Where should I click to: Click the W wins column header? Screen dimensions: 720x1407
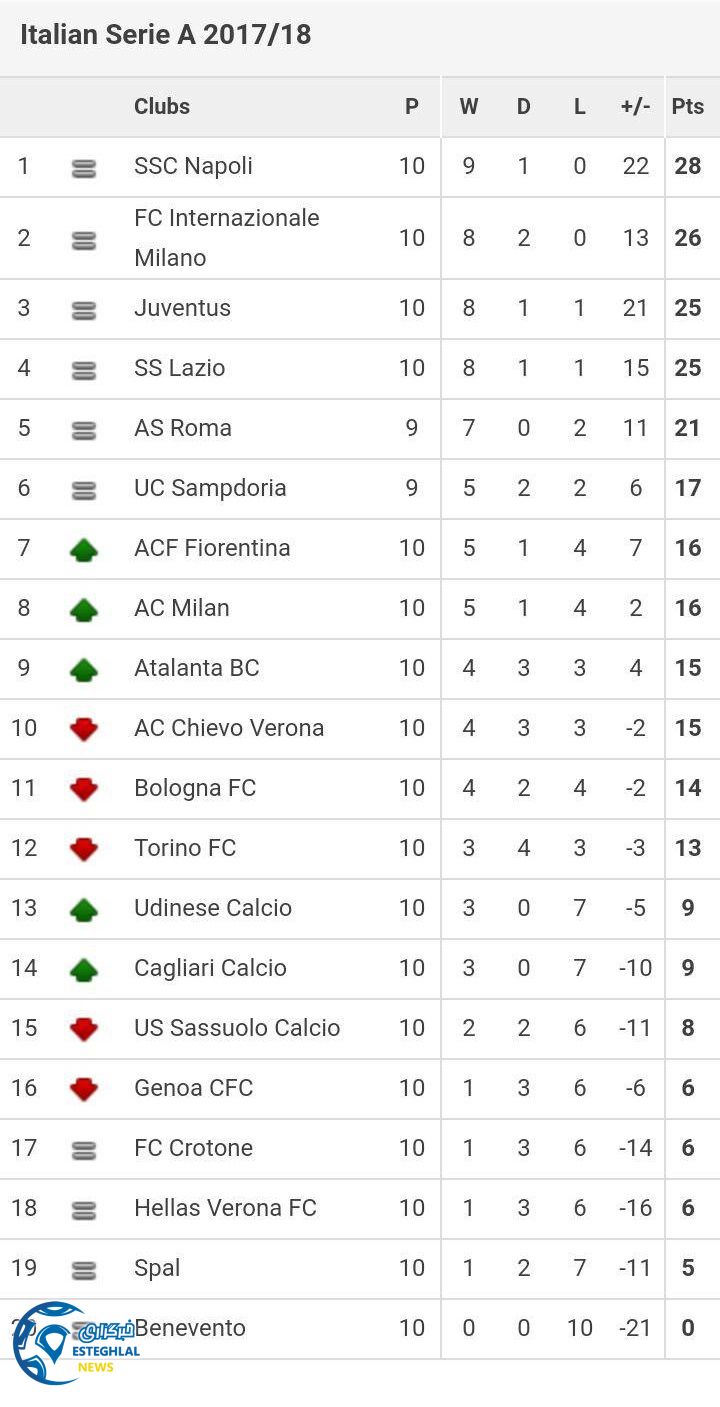(x=468, y=107)
